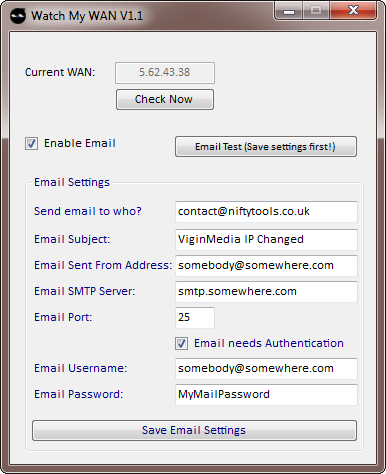The width and height of the screenshot is (386, 474).
Task: Click the Email Settings group title
Action: pyautogui.click(x=72, y=182)
